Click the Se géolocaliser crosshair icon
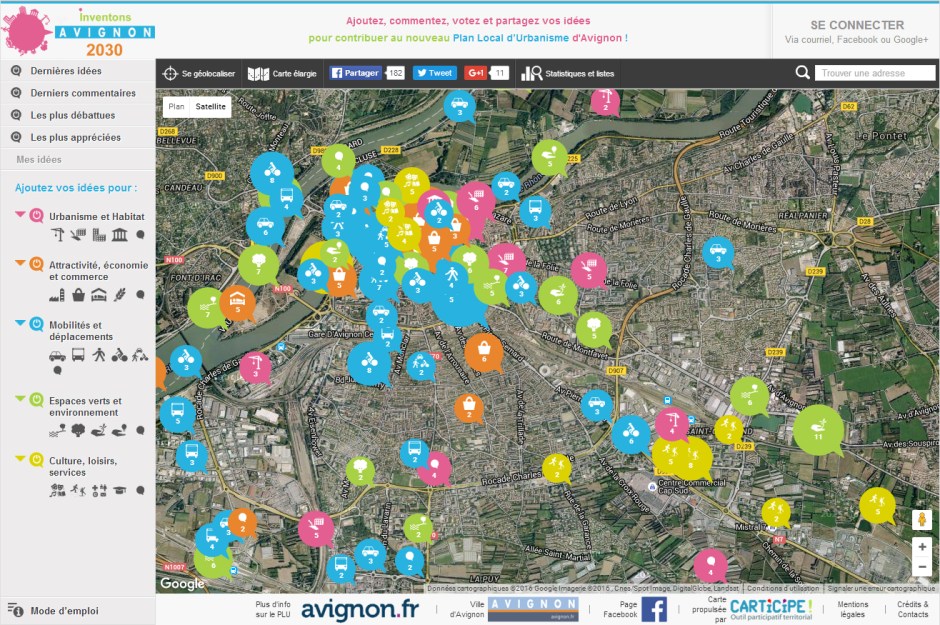 (171, 73)
